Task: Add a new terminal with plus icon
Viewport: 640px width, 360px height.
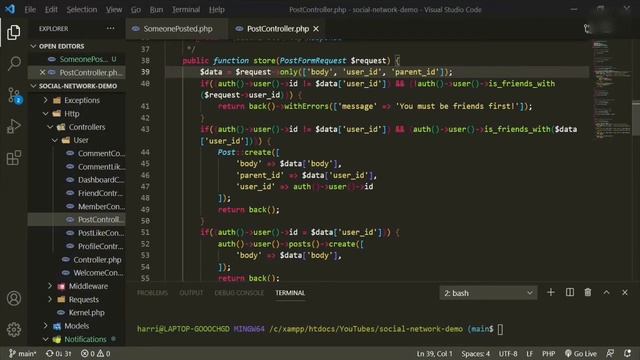Action: pos(551,292)
